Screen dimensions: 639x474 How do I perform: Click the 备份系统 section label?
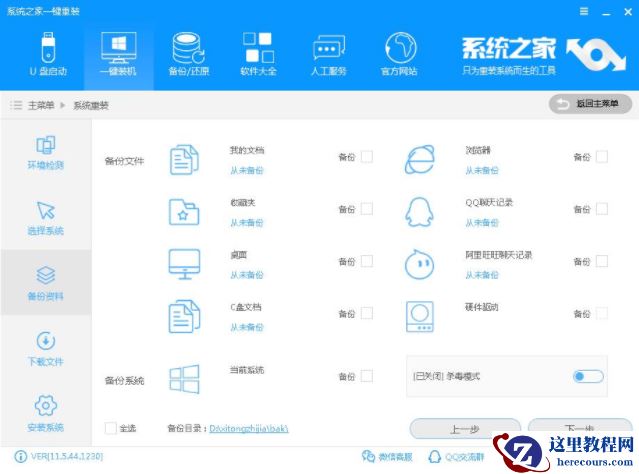coord(124,381)
